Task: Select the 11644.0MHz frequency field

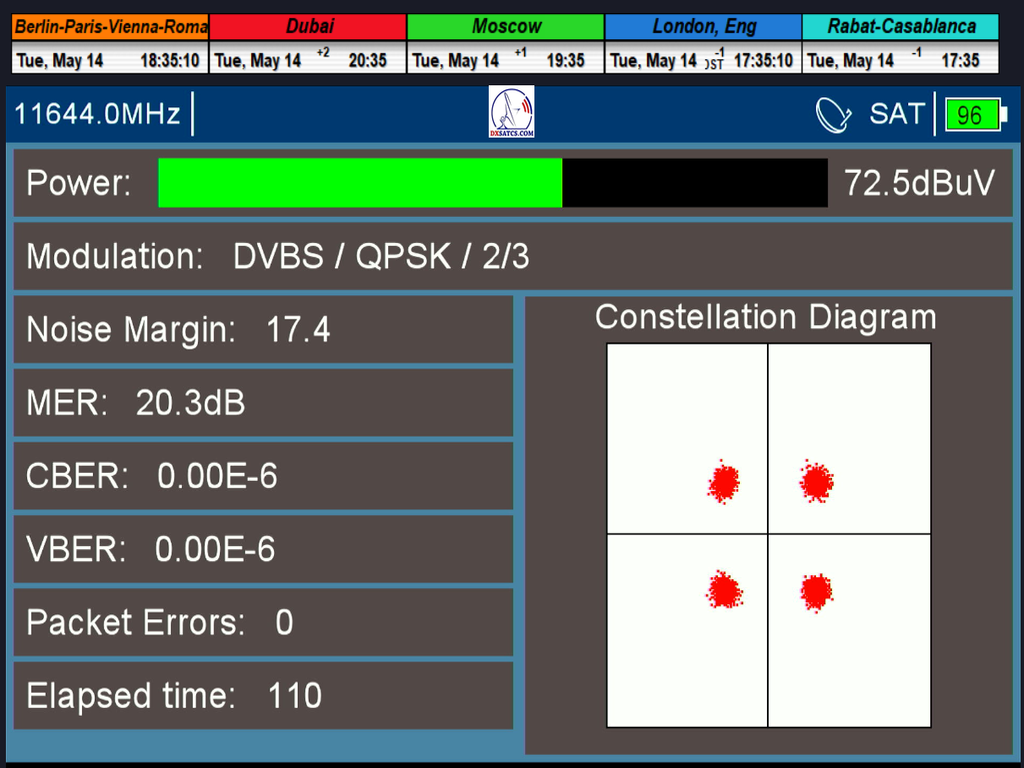Action: (98, 114)
